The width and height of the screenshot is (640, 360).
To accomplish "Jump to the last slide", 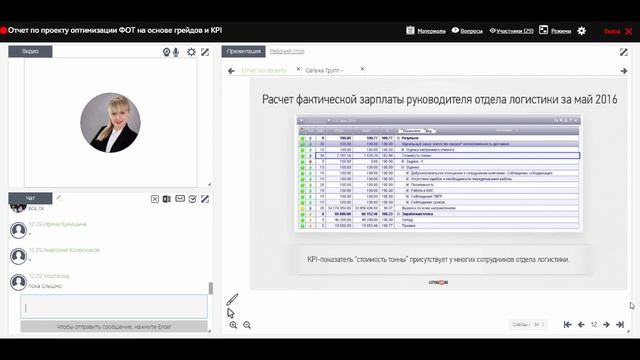I will click(x=620, y=324).
